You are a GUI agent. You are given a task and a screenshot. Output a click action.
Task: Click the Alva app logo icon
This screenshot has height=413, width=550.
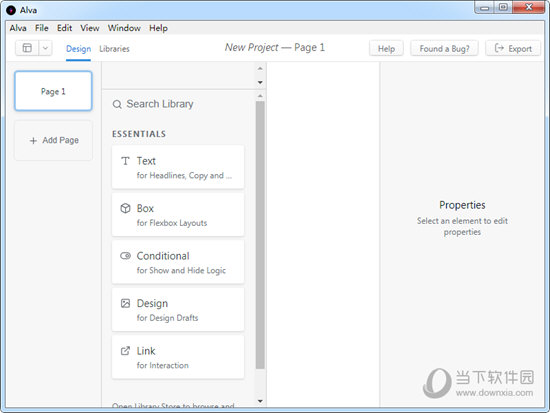[11, 10]
